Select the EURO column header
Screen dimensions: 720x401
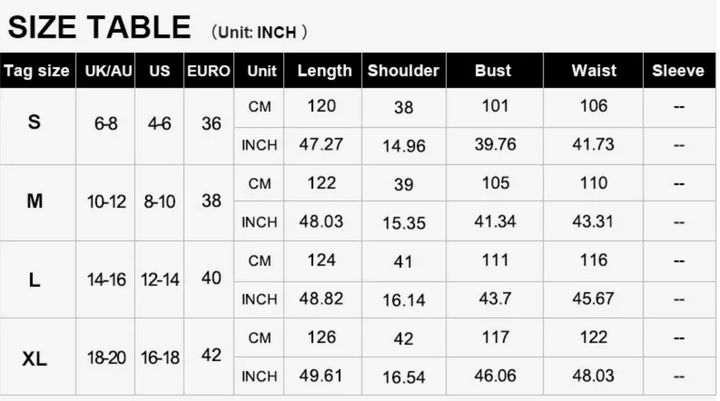(x=210, y=71)
